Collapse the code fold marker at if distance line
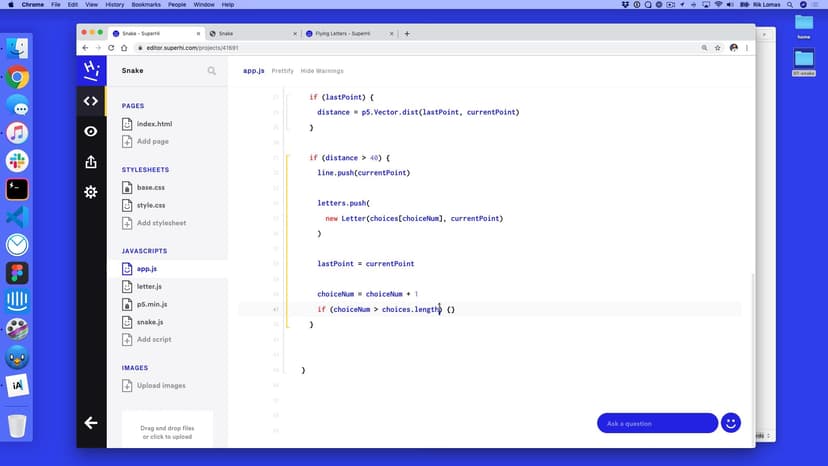The height and width of the screenshot is (466, 828). 287,158
